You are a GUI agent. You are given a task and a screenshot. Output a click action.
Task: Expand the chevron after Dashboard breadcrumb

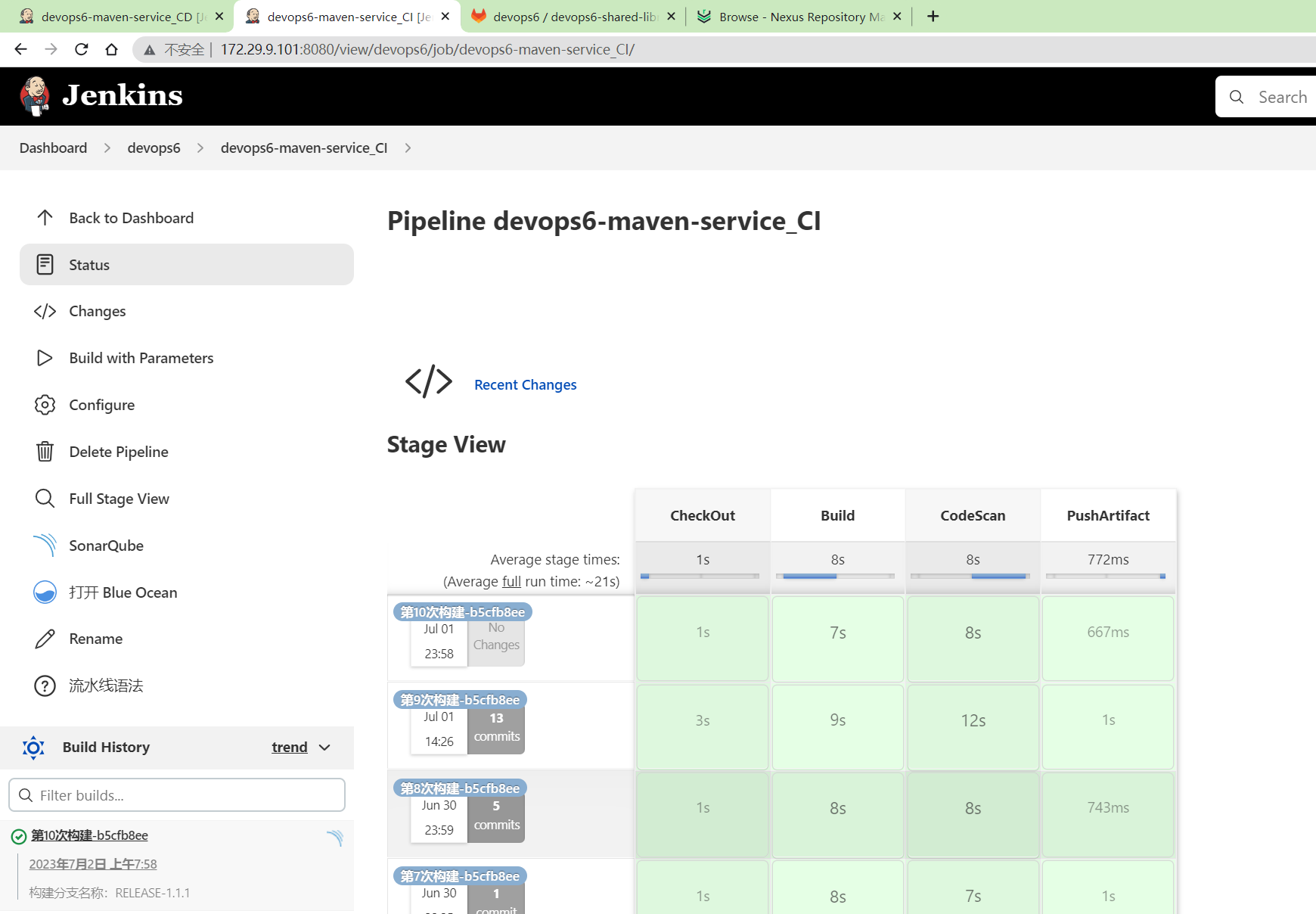pyautogui.click(x=107, y=148)
